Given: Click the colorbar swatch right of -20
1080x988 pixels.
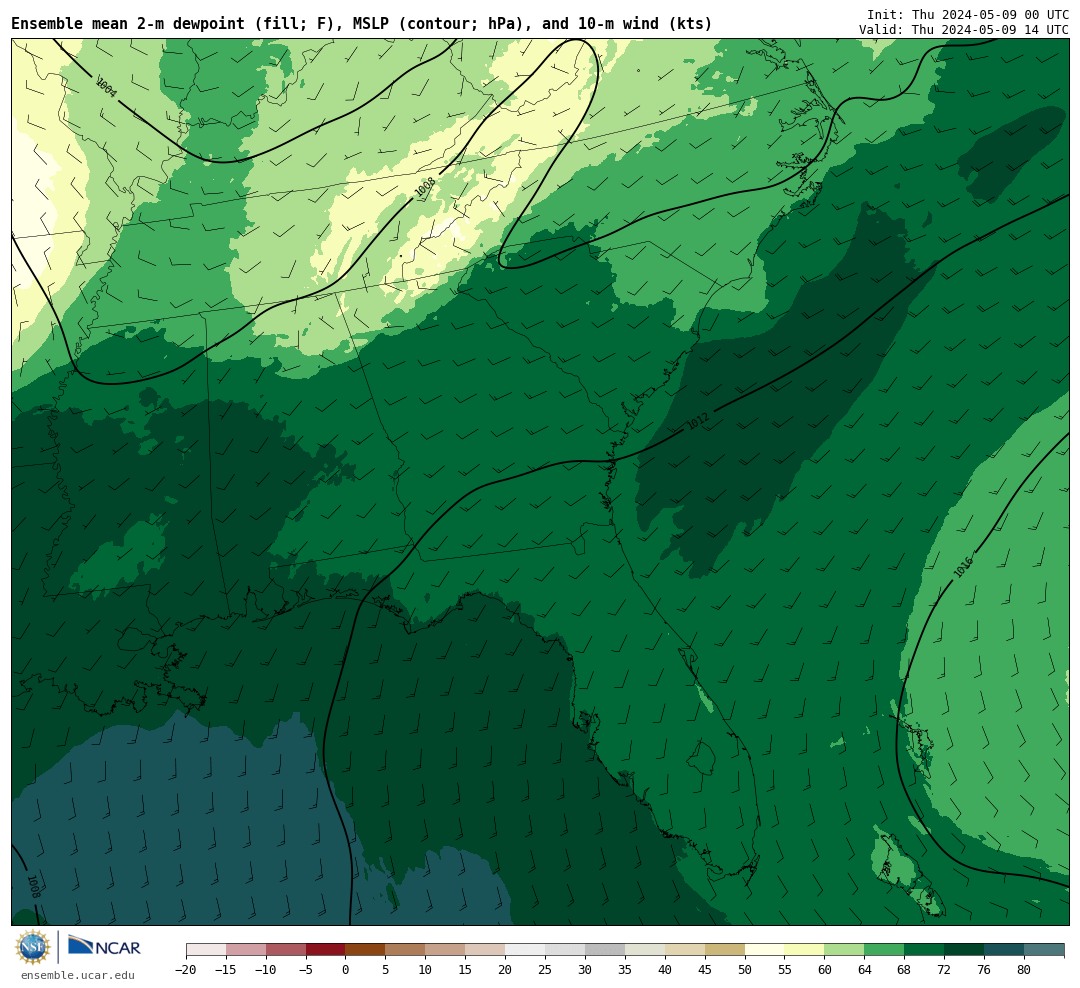Looking at the screenshot, I should pyautogui.click(x=206, y=950).
